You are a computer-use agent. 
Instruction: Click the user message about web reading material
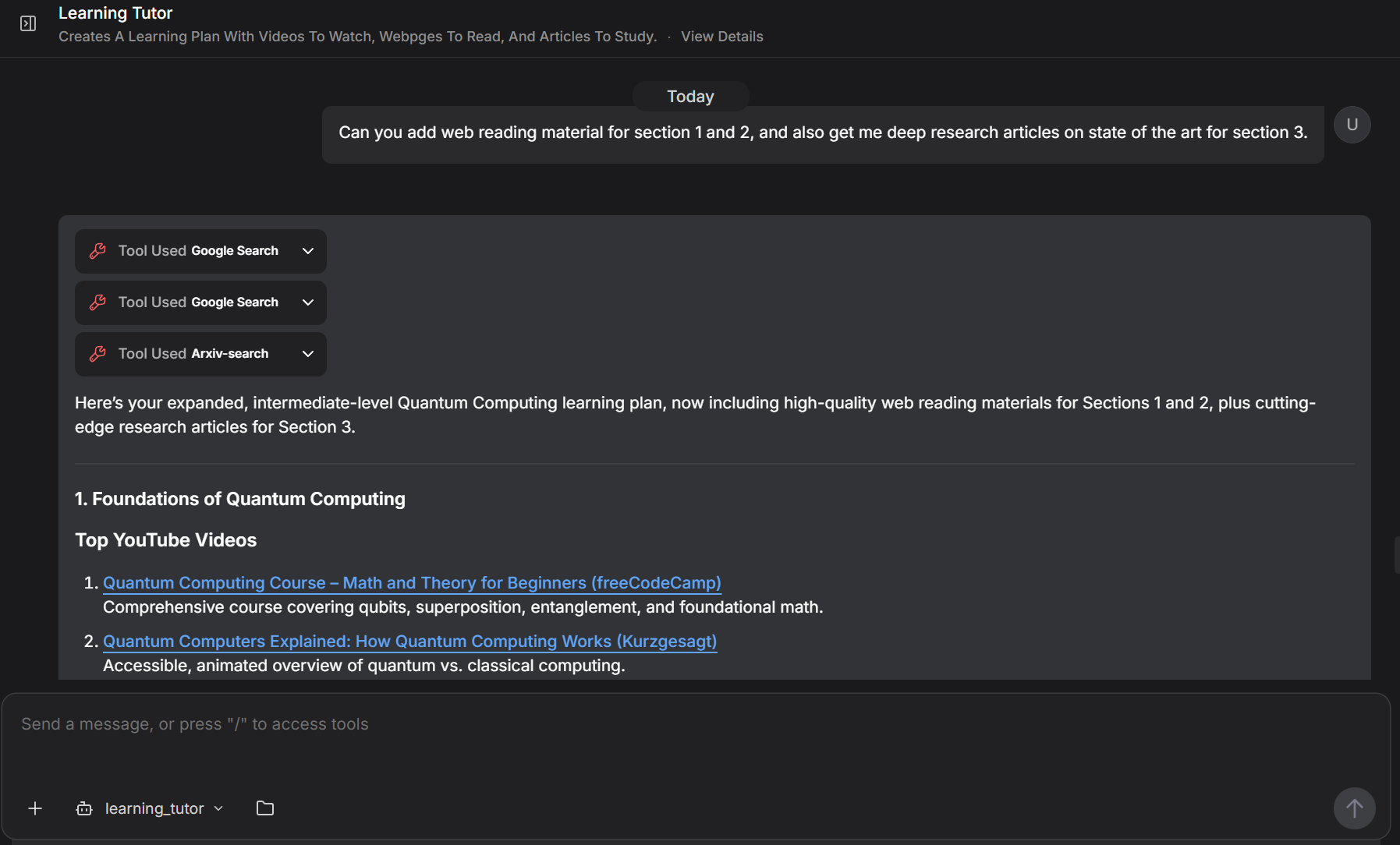[822, 133]
